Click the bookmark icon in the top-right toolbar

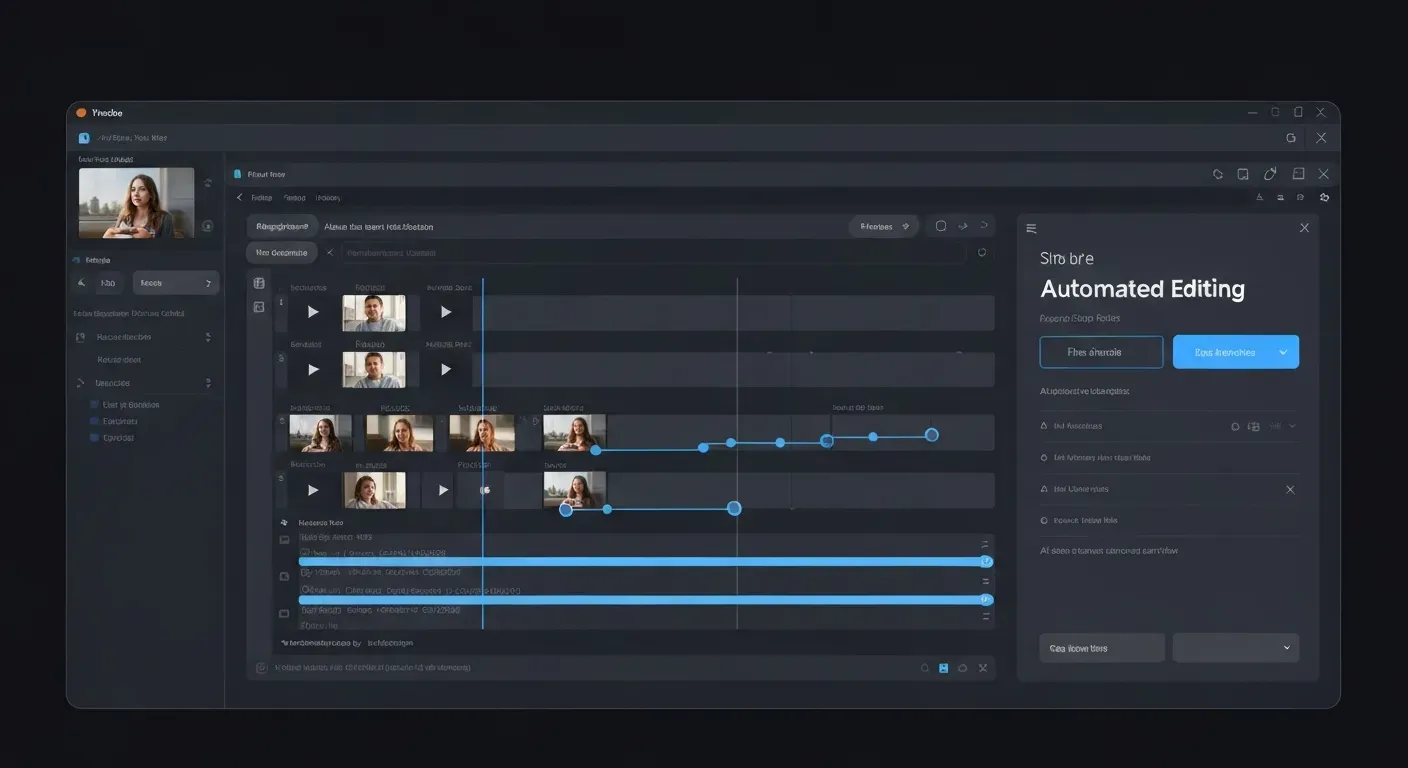pyautogui.click(x=1242, y=173)
